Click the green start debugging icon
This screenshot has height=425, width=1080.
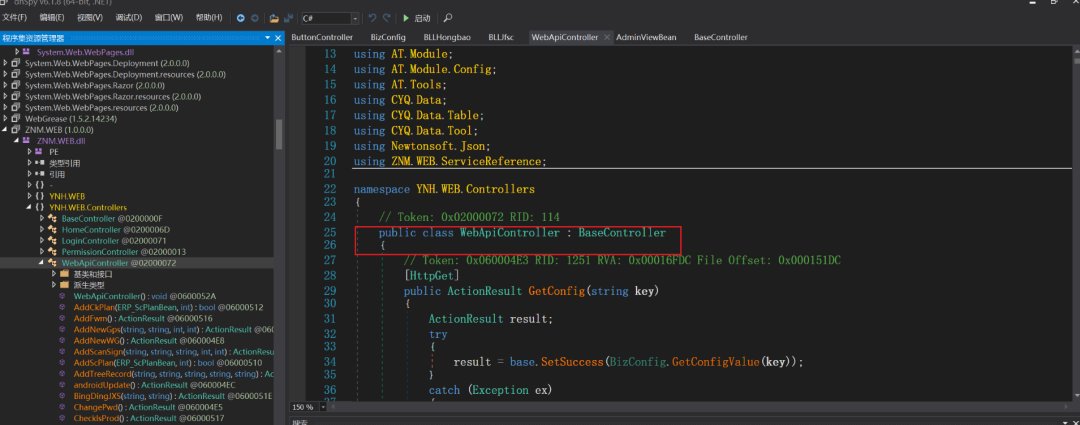(406, 18)
